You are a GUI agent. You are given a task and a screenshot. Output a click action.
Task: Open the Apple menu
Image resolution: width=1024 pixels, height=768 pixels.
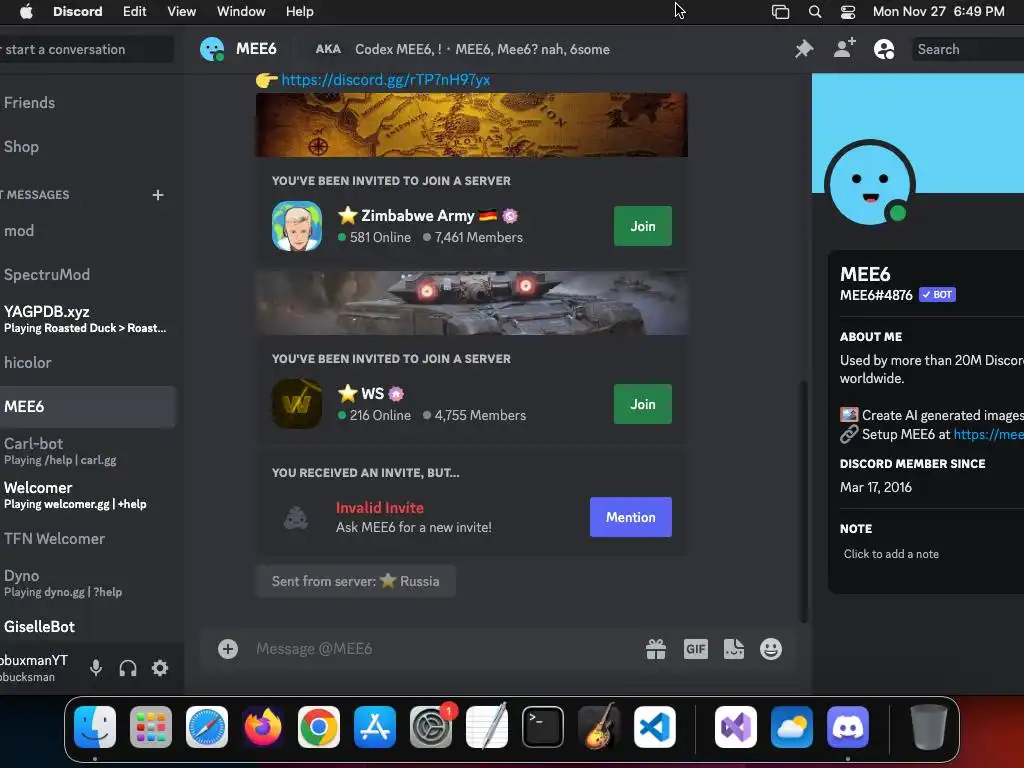click(x=26, y=11)
